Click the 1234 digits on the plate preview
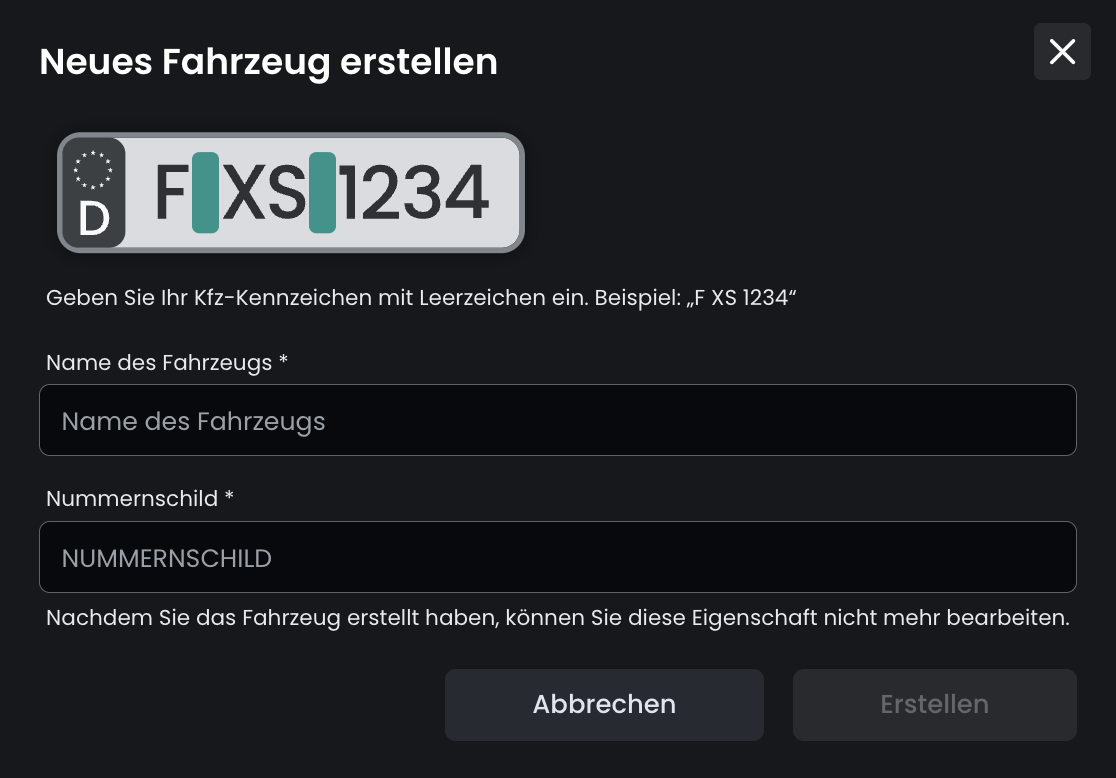1116x778 pixels. (x=414, y=193)
